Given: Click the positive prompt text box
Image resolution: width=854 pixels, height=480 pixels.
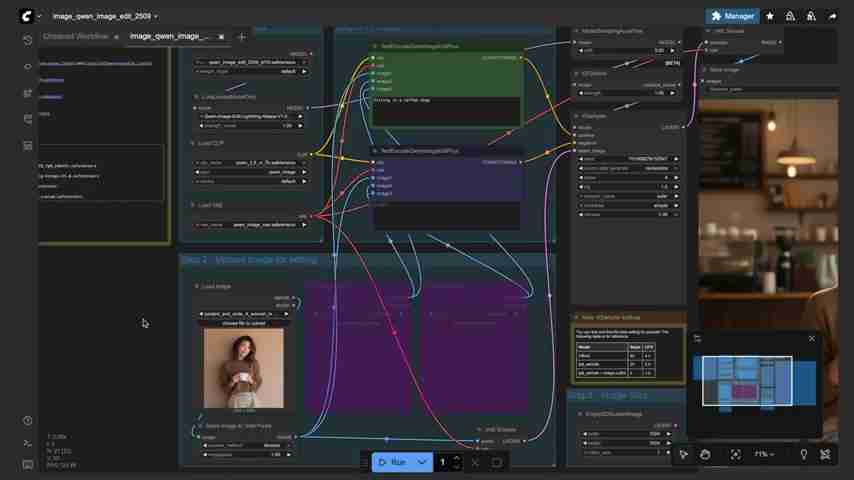Looking at the screenshot, I should coord(446,111).
